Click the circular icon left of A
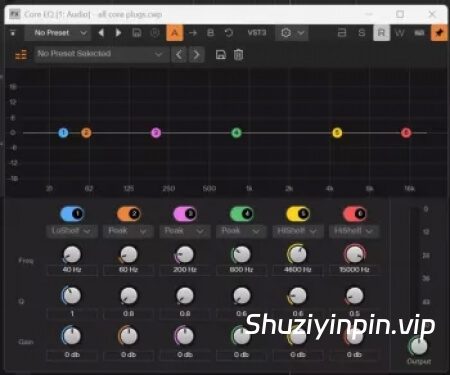Screen dimensions: 450x375 [x=155, y=33]
